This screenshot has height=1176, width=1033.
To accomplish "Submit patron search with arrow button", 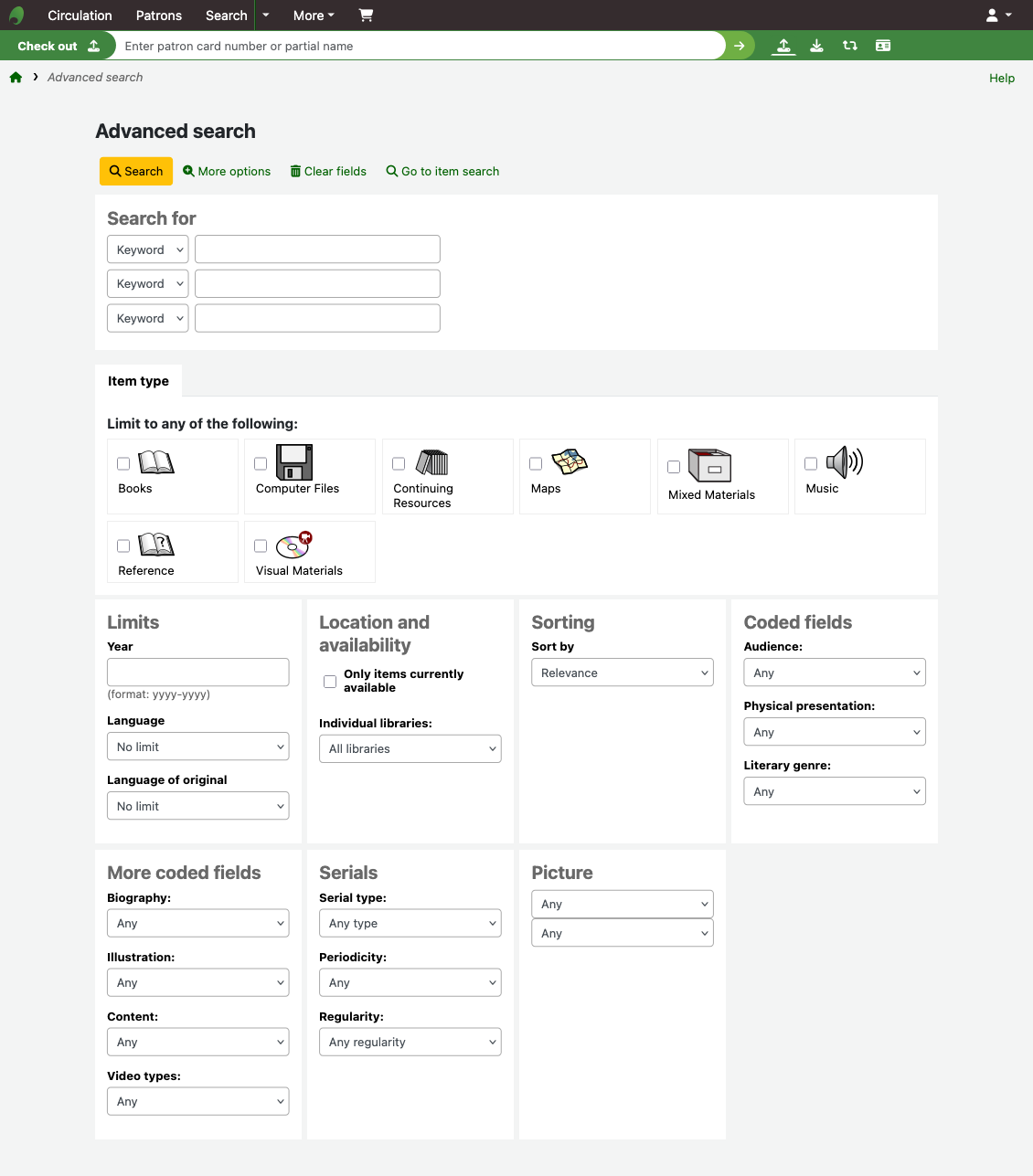I will click(x=739, y=46).
